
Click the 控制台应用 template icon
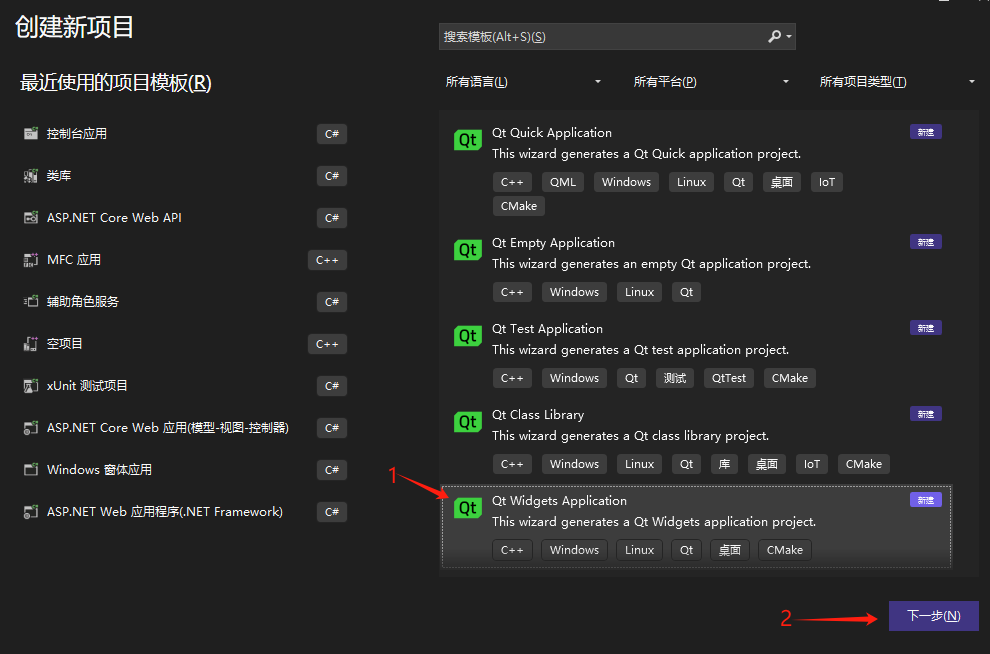click(x=30, y=133)
